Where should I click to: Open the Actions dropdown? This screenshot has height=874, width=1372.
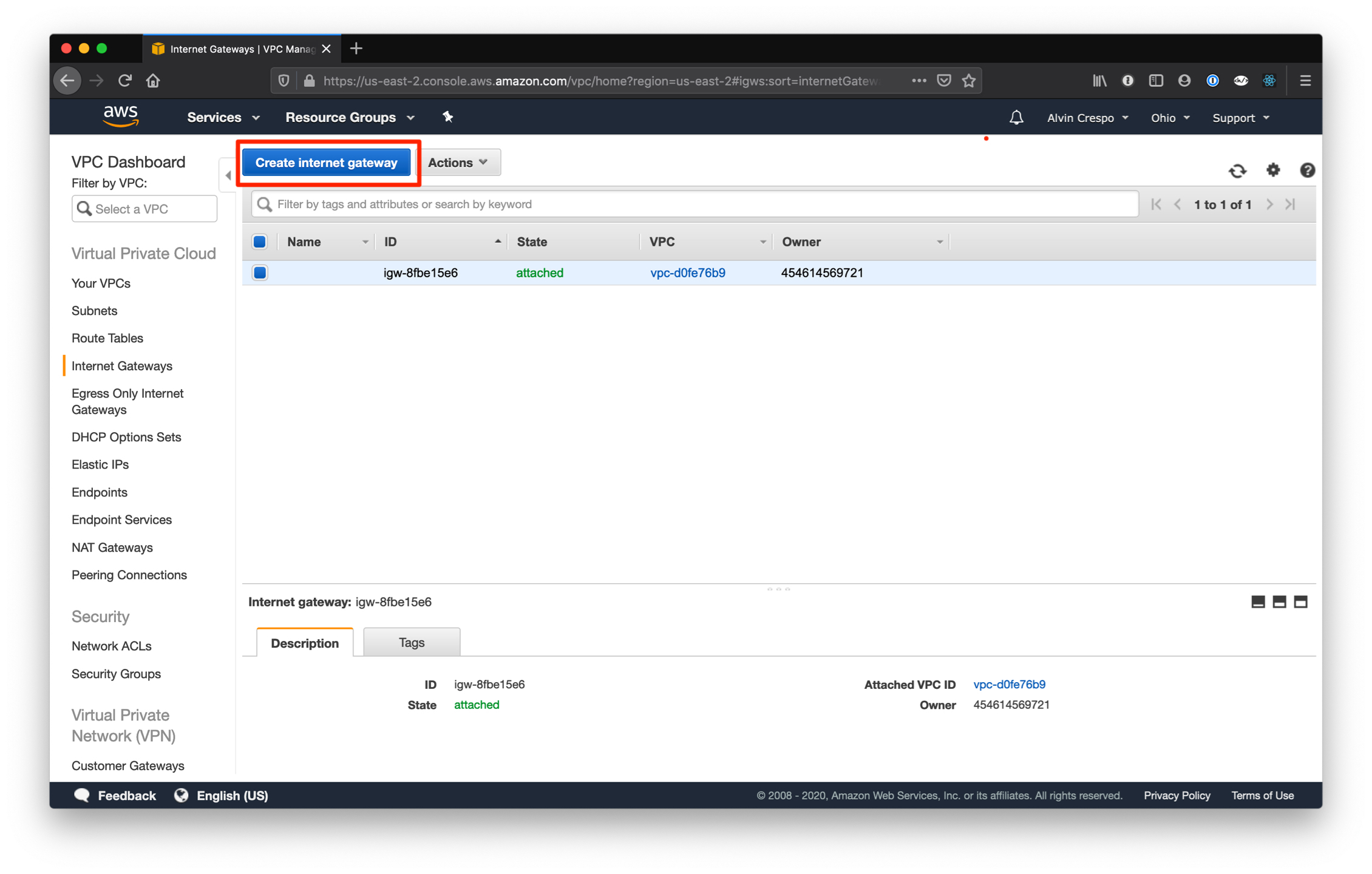pyautogui.click(x=460, y=162)
